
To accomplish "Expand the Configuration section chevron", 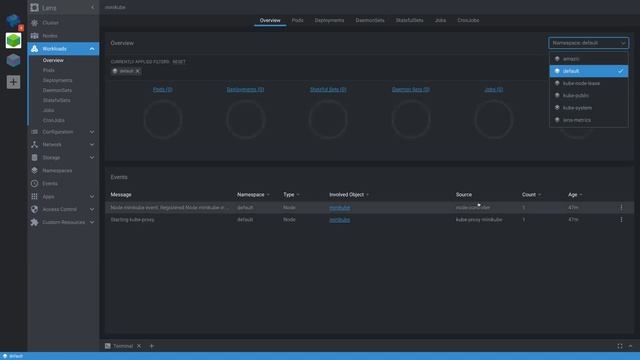I will pyautogui.click(x=92, y=132).
